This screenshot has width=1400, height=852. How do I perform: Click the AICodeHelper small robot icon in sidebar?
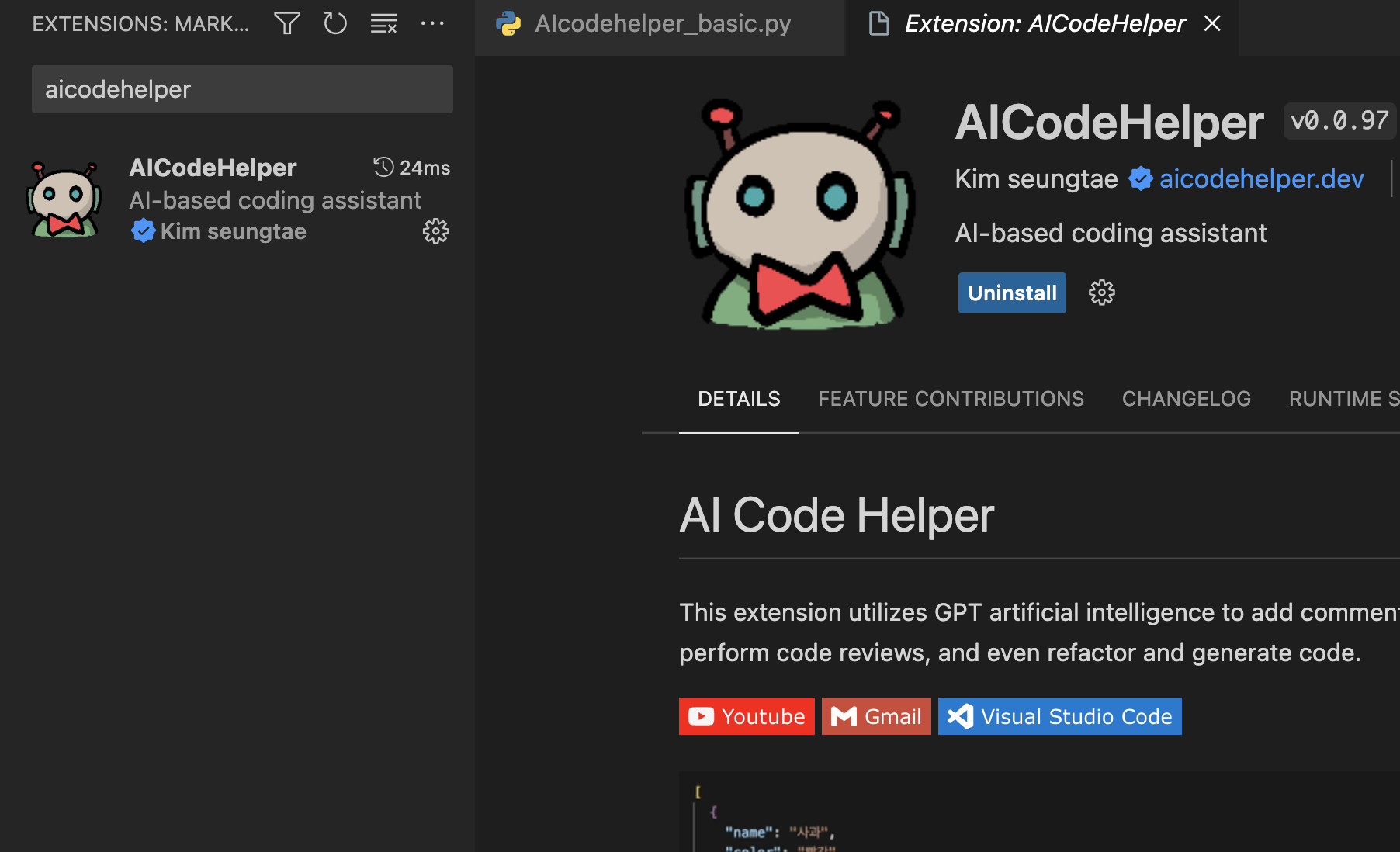pos(64,199)
